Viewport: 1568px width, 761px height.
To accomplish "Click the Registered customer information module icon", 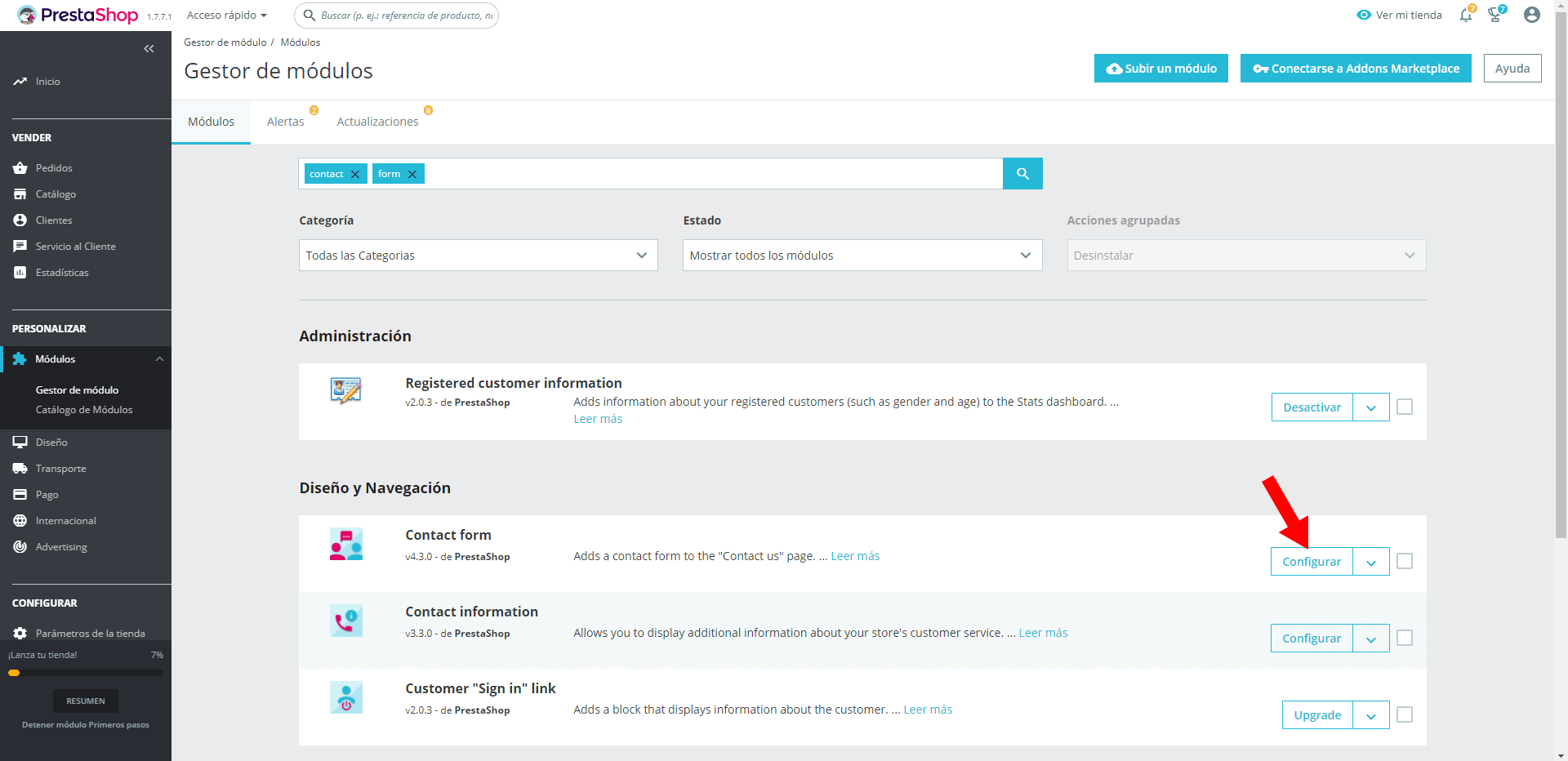I will pos(346,391).
